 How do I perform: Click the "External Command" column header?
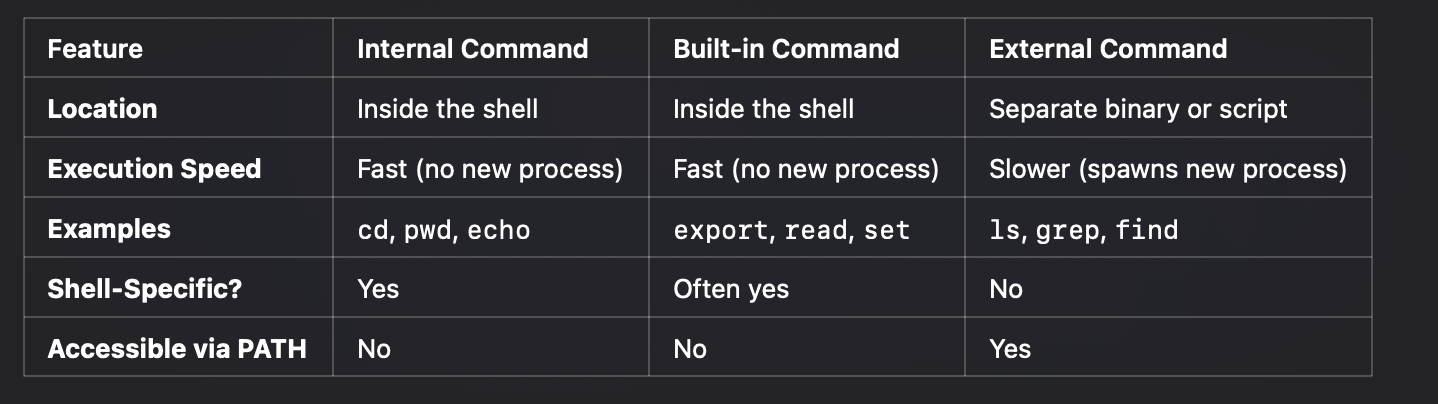pos(1108,49)
